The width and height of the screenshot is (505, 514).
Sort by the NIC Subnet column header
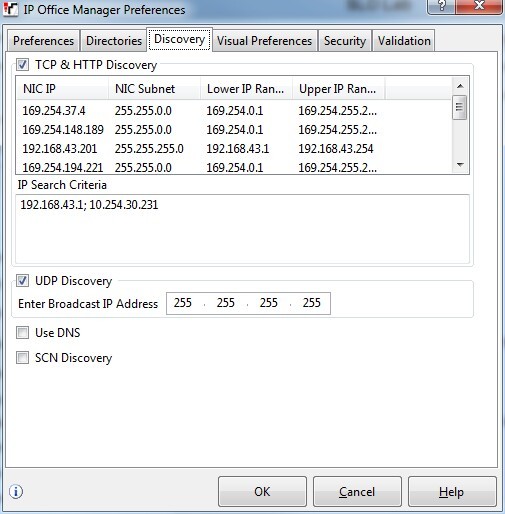(154, 89)
